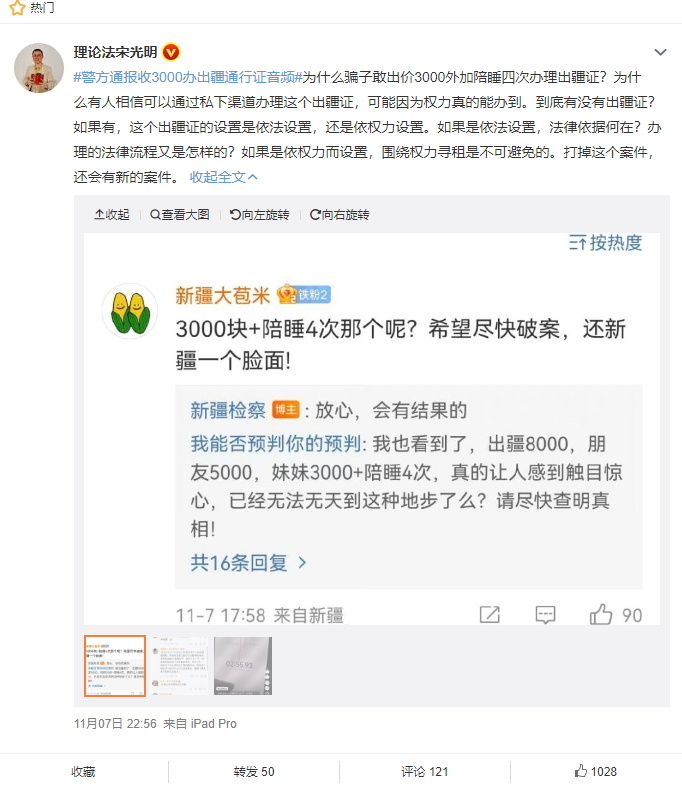Select the third video thumbnail 02:55
Image resolution: width=682 pixels, height=790 pixels.
click(x=243, y=666)
